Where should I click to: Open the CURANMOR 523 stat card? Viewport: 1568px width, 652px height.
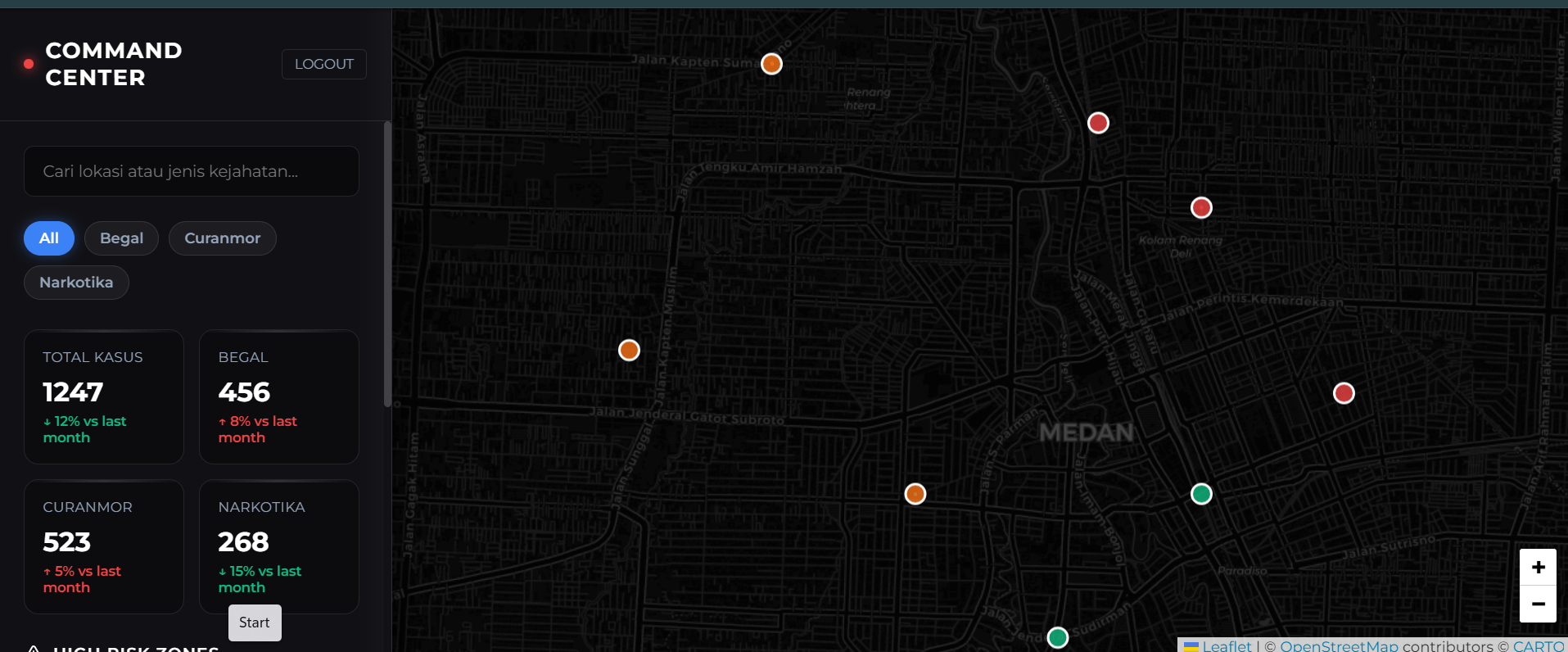104,547
